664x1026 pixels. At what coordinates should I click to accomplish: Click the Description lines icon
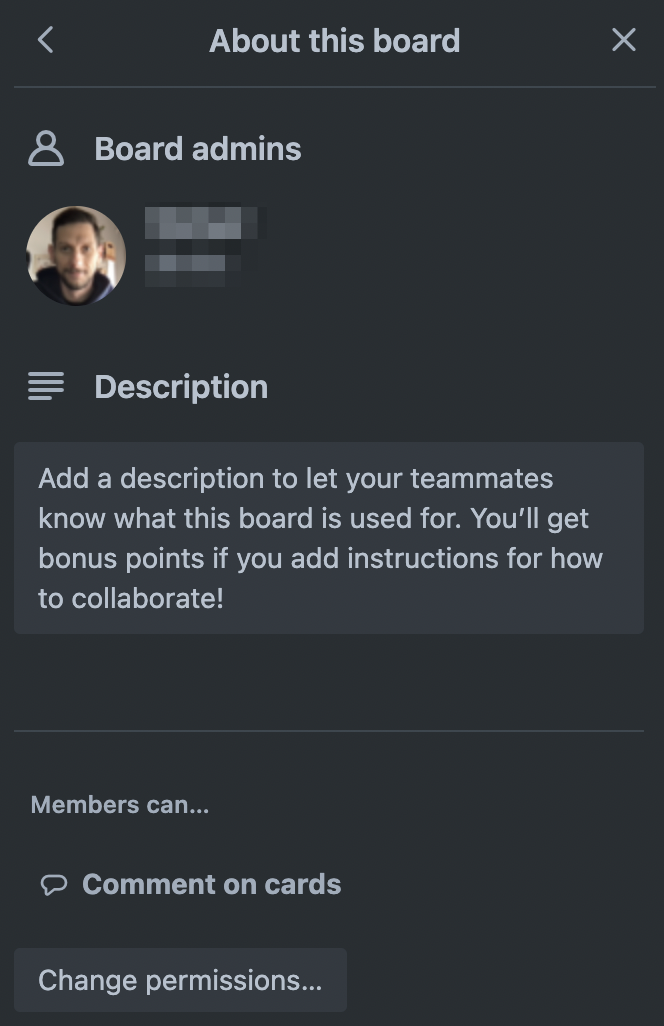pyautogui.click(x=46, y=386)
